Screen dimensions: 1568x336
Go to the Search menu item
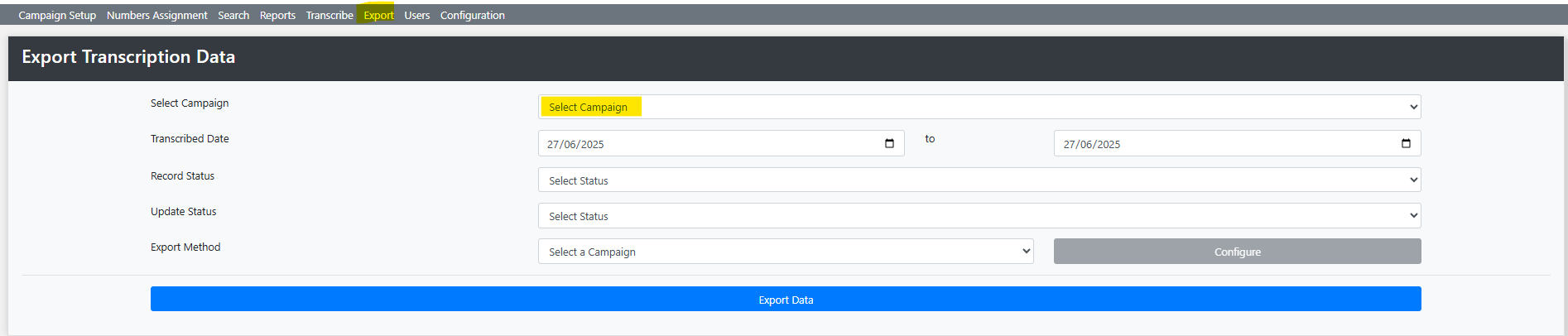click(x=233, y=15)
